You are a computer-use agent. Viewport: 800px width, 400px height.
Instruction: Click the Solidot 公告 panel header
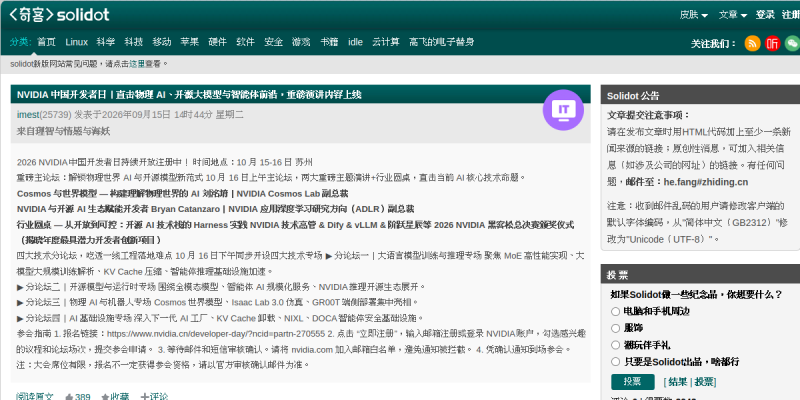700,95
